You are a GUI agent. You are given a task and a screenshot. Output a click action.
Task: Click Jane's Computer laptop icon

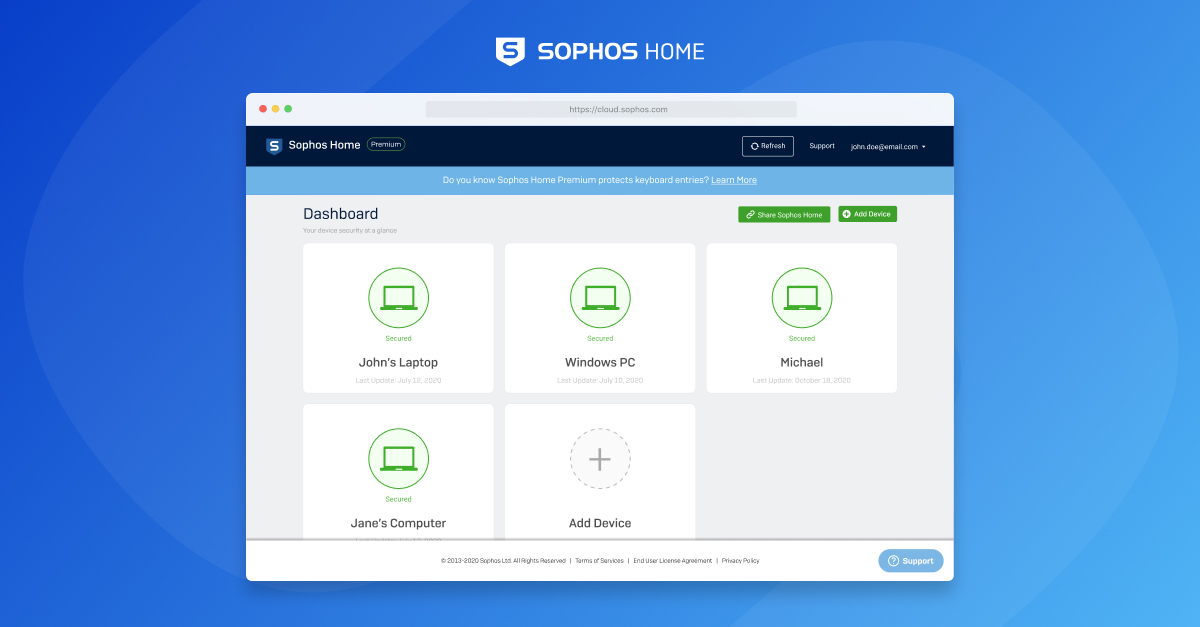click(398, 458)
